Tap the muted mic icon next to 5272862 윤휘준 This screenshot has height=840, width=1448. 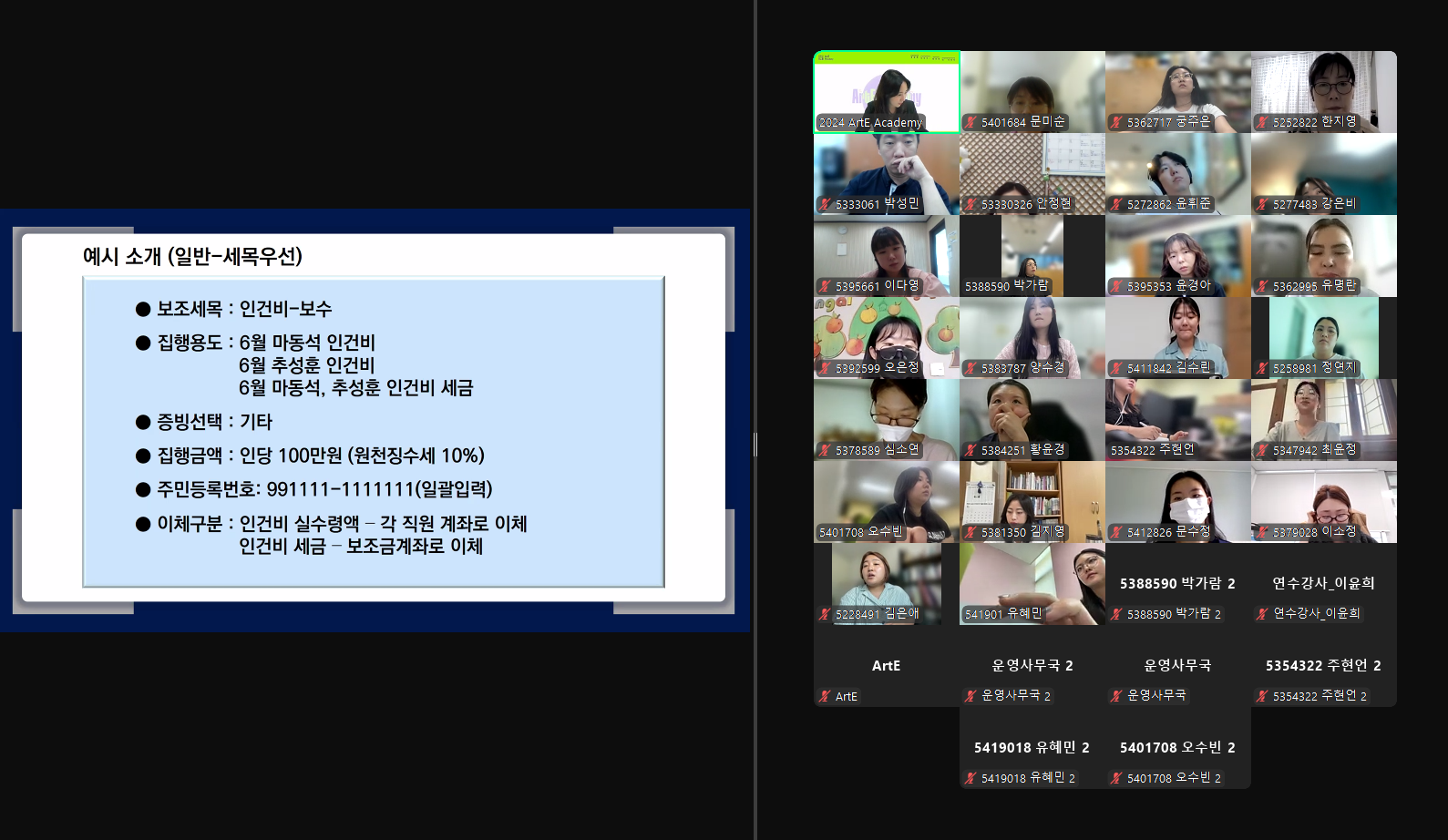click(1117, 204)
